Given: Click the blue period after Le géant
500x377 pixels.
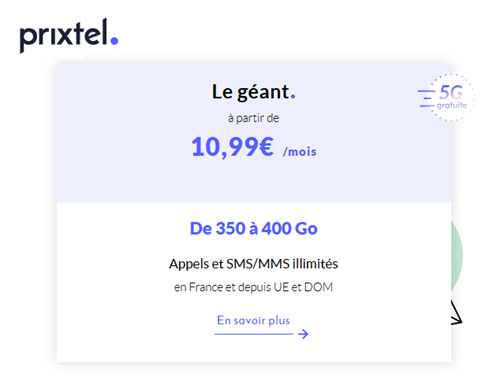Looking at the screenshot, I should pyautogui.click(x=293, y=96).
